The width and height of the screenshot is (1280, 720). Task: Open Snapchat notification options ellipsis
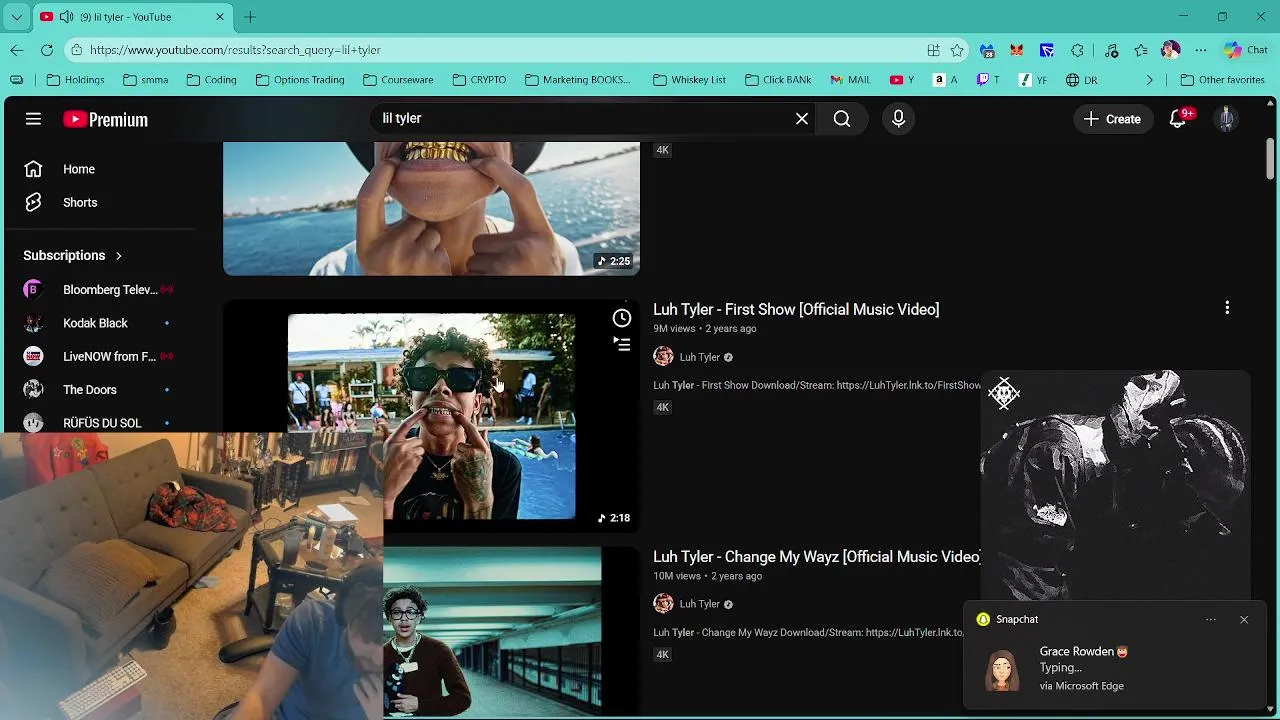point(1211,620)
